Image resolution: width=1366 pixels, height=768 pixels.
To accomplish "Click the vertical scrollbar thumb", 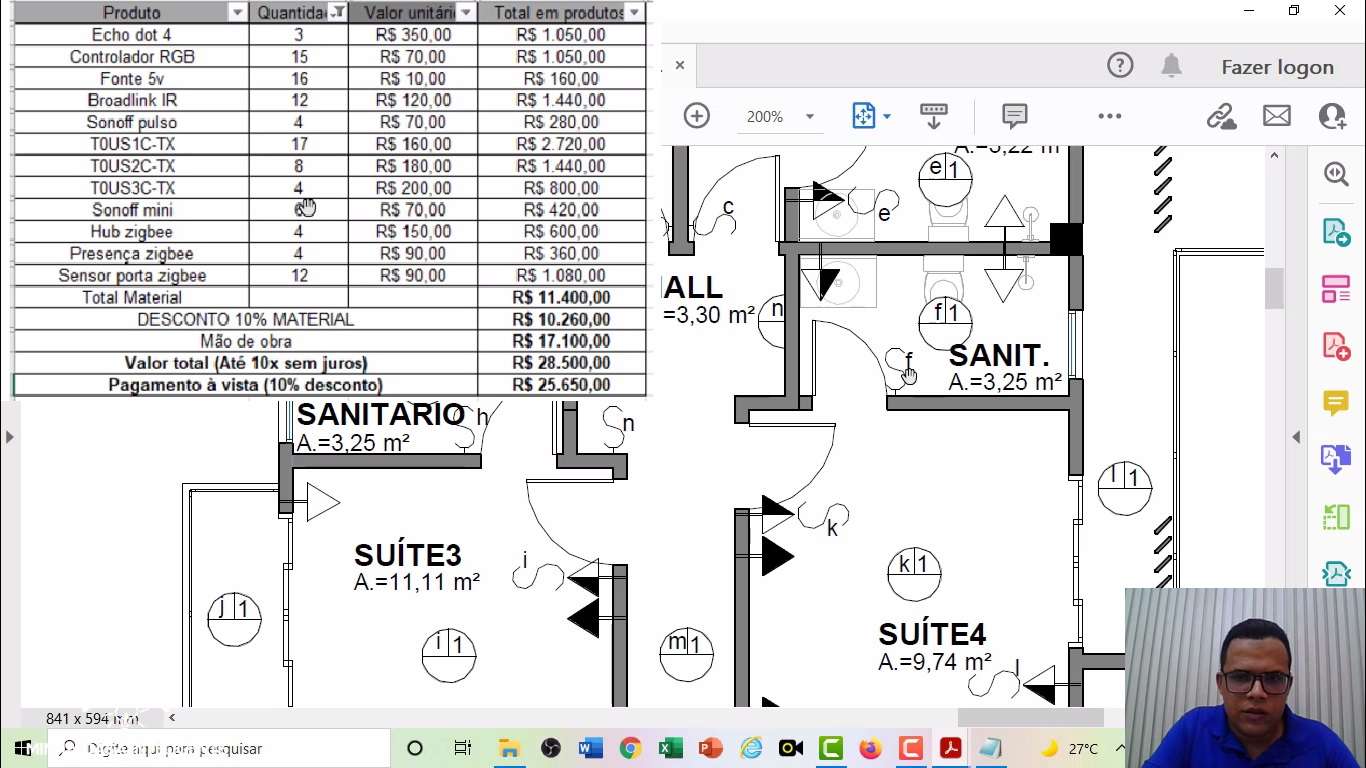I will point(1274,289).
